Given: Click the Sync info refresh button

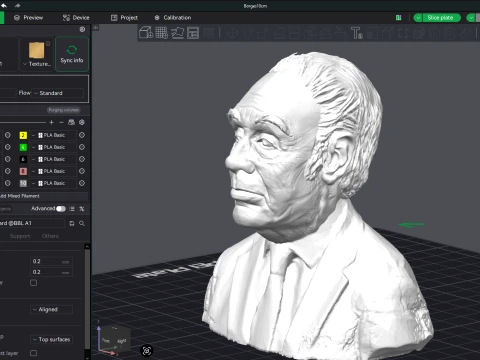Looking at the screenshot, I should click(72, 54).
